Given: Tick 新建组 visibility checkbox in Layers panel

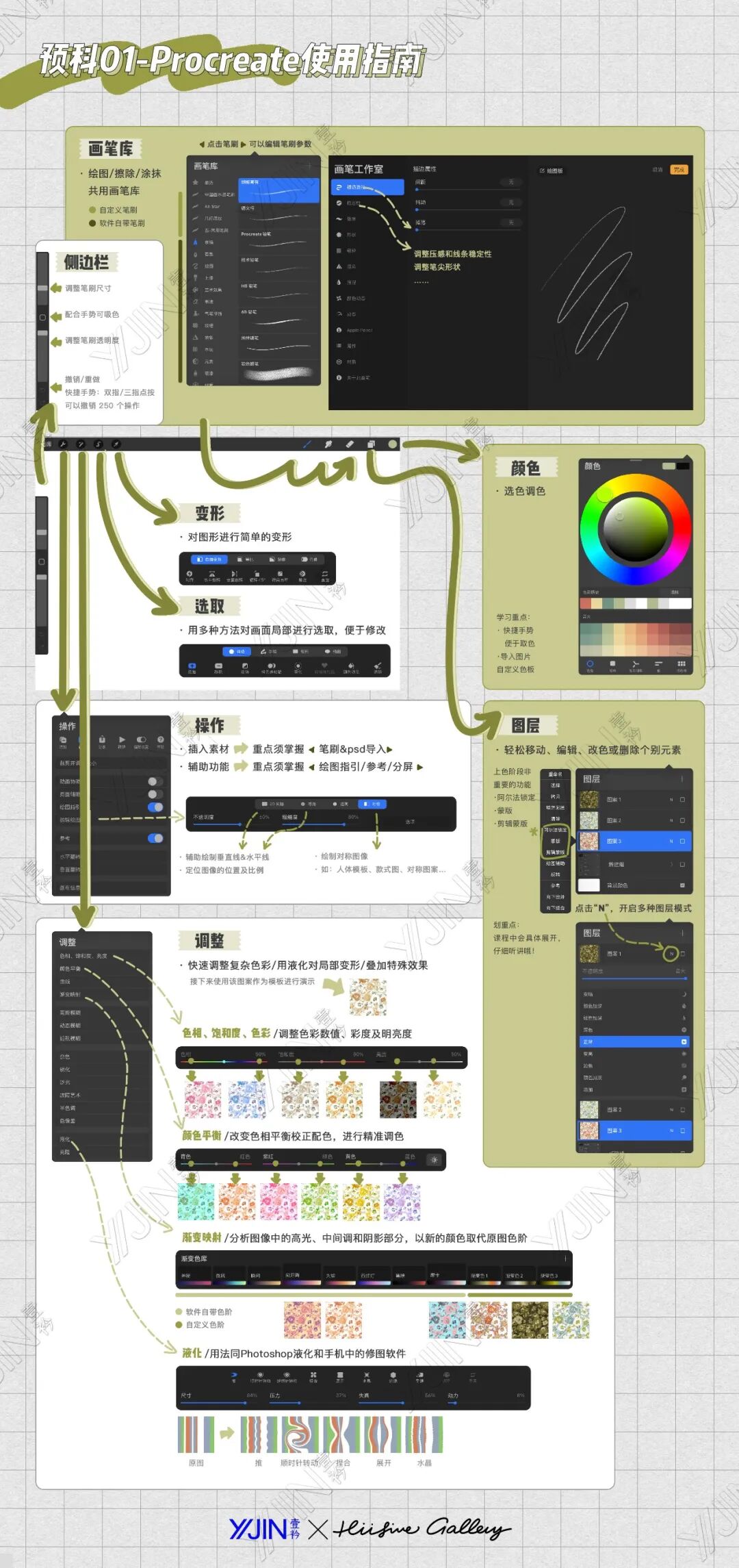Looking at the screenshot, I should click(682, 864).
